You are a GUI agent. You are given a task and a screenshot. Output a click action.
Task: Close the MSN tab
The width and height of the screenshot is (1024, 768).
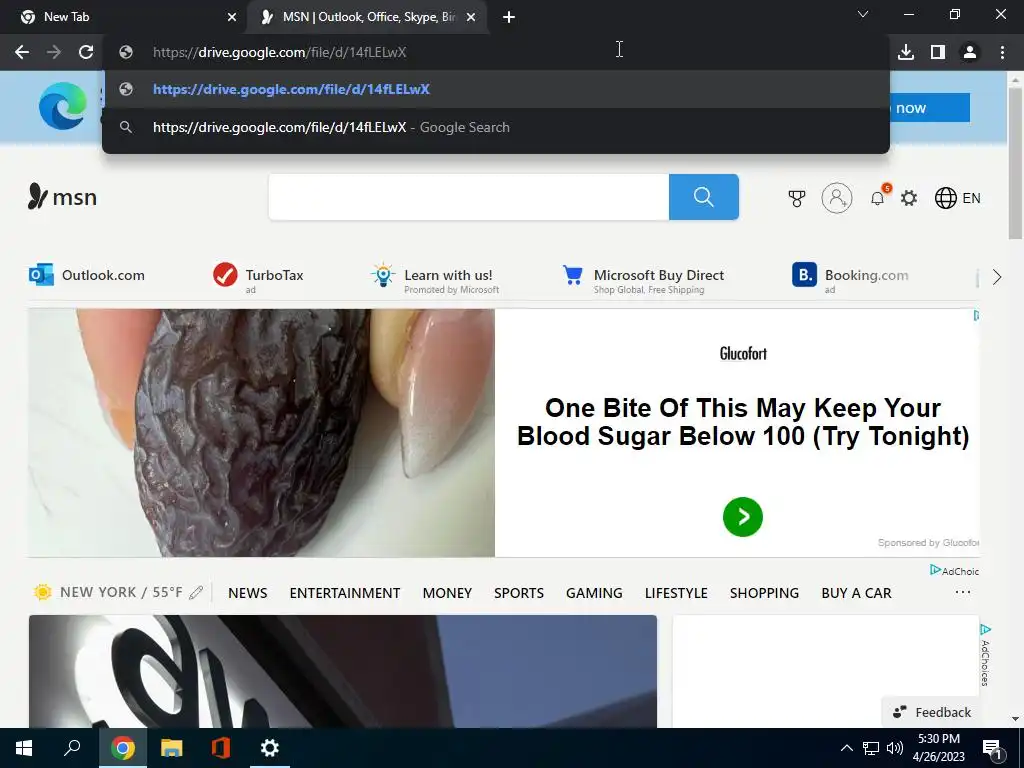click(471, 18)
